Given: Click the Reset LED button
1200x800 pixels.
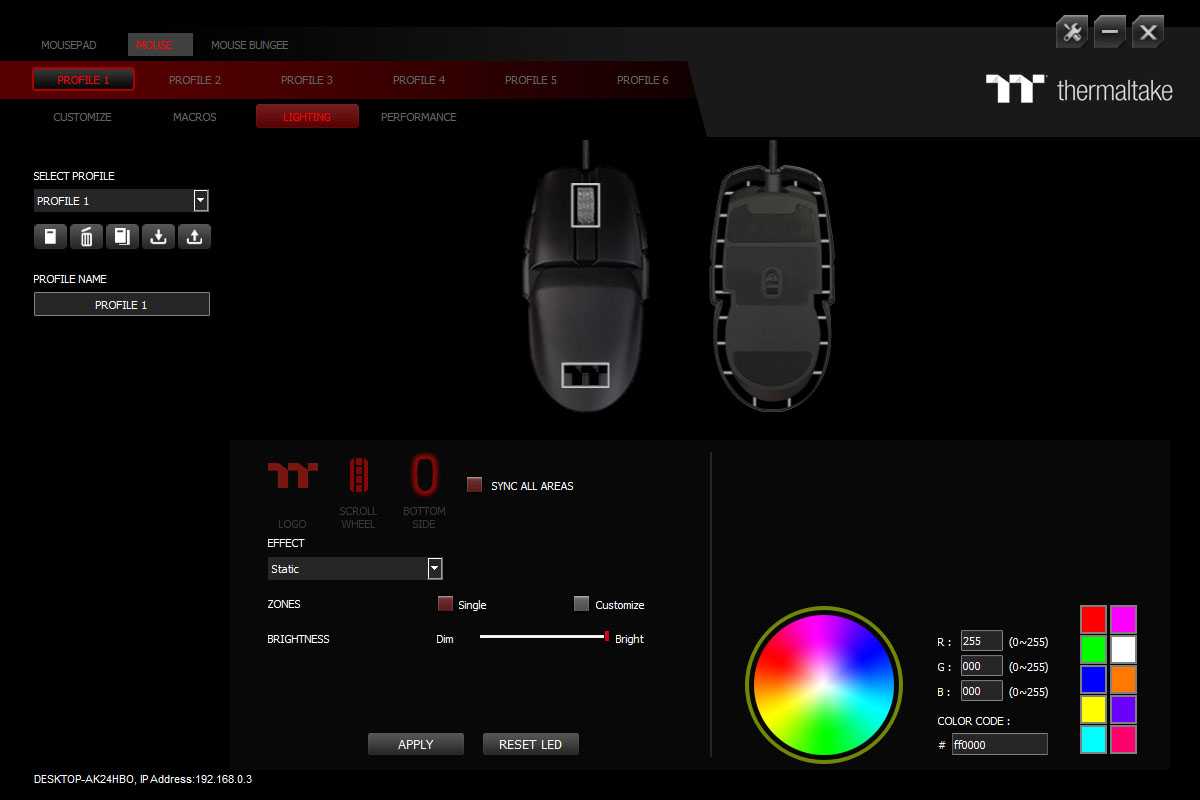Looking at the screenshot, I should pyautogui.click(x=530, y=744).
